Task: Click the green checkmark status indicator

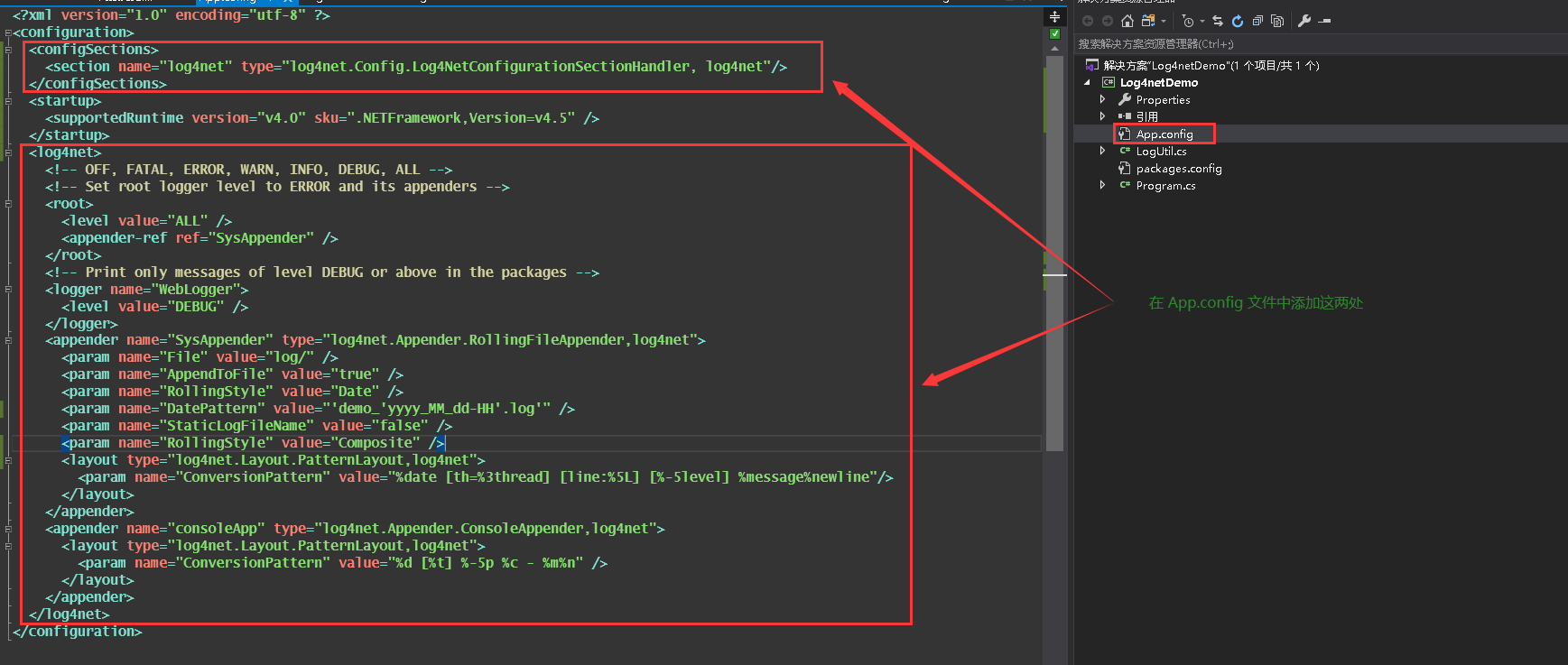Action: point(1054,34)
